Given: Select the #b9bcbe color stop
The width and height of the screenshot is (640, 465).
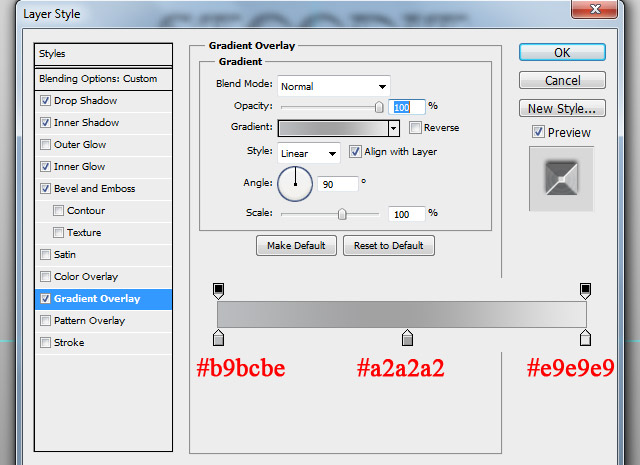Looking at the screenshot, I should click(x=218, y=338).
